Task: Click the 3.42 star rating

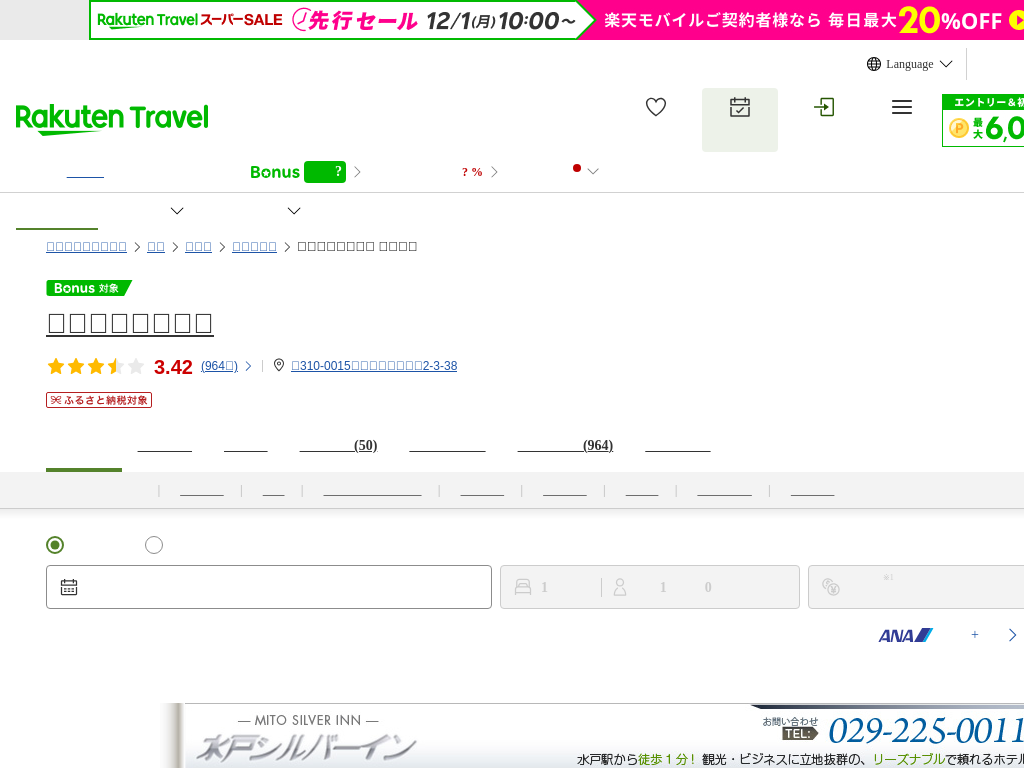Action: click(x=172, y=367)
